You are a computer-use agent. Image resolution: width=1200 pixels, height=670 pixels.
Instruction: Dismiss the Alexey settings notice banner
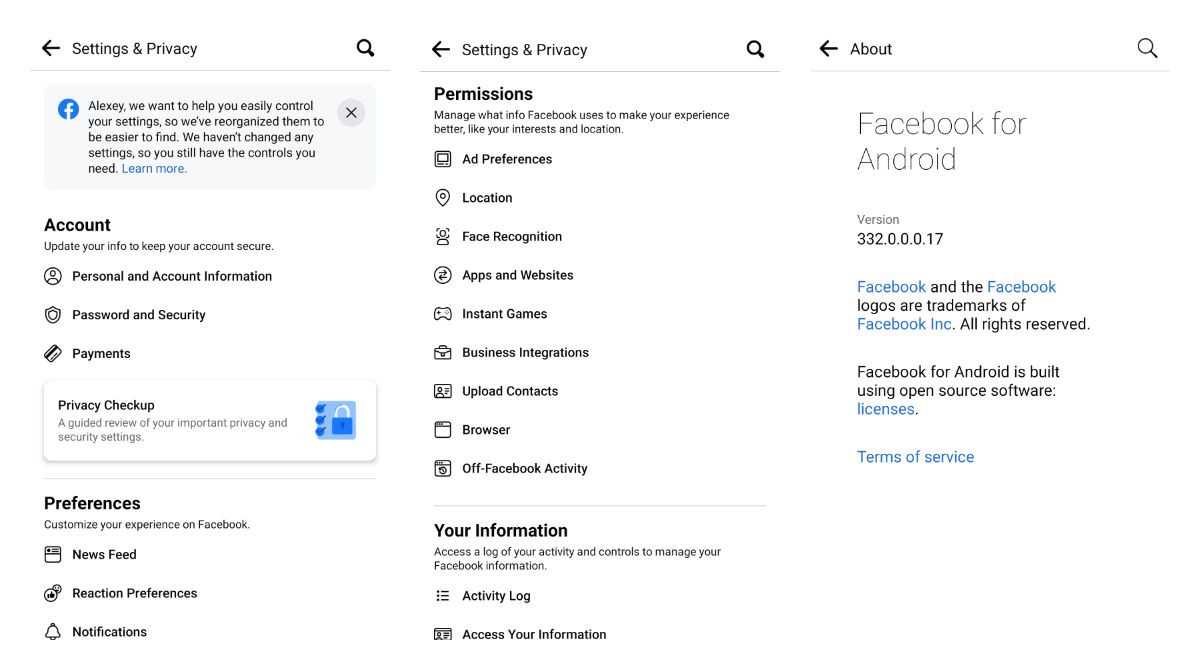tap(351, 113)
